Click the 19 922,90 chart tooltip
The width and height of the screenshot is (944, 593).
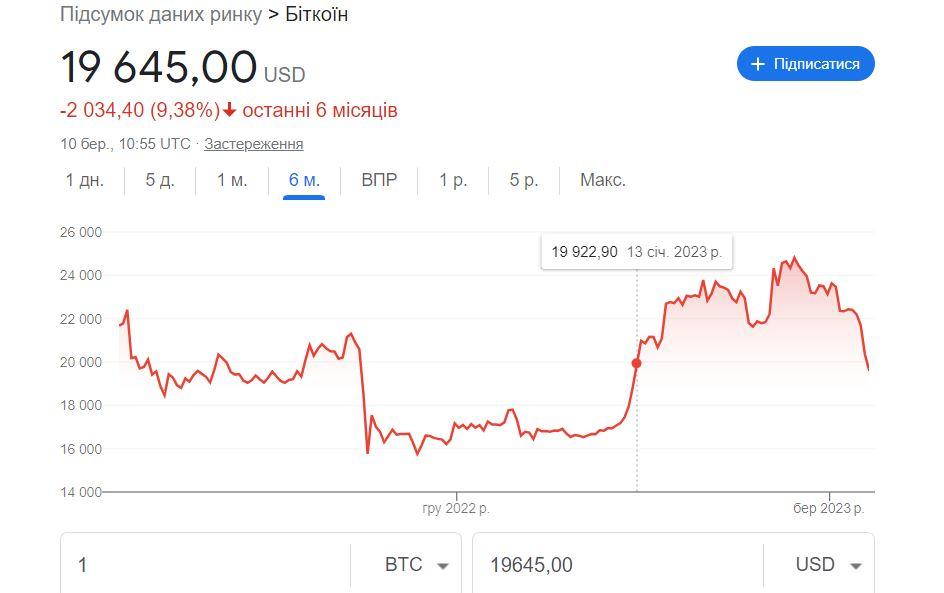[636, 252]
